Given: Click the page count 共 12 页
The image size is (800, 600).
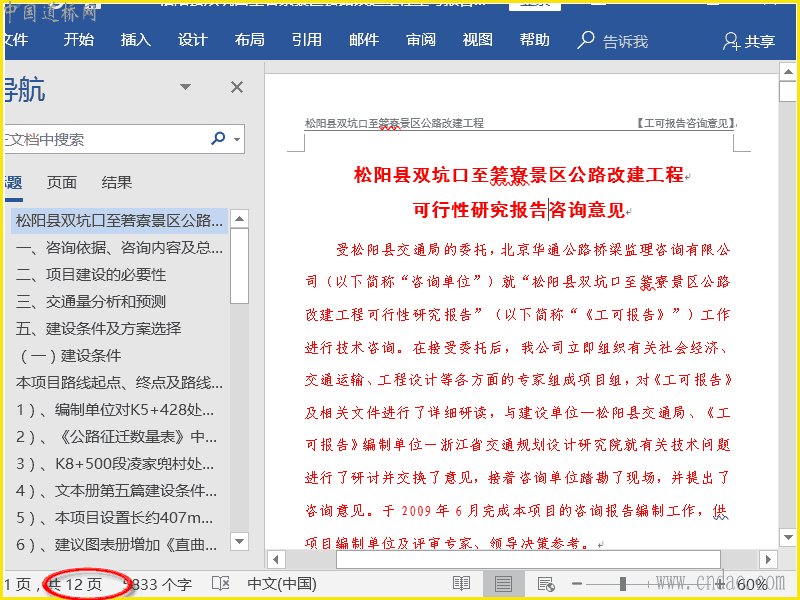Looking at the screenshot, I should point(75,585).
